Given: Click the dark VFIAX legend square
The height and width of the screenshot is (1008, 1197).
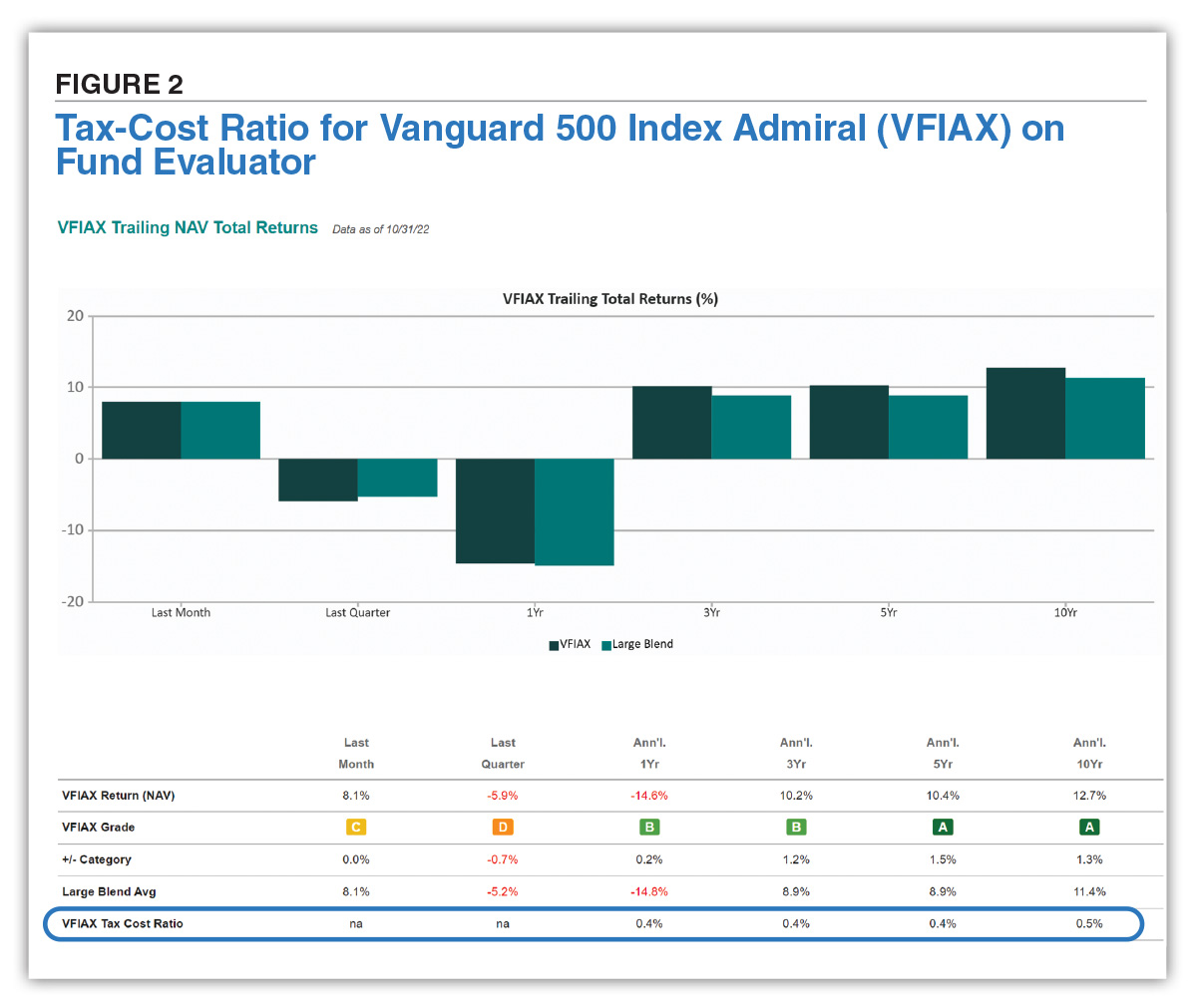Looking at the screenshot, I should coord(554,645).
